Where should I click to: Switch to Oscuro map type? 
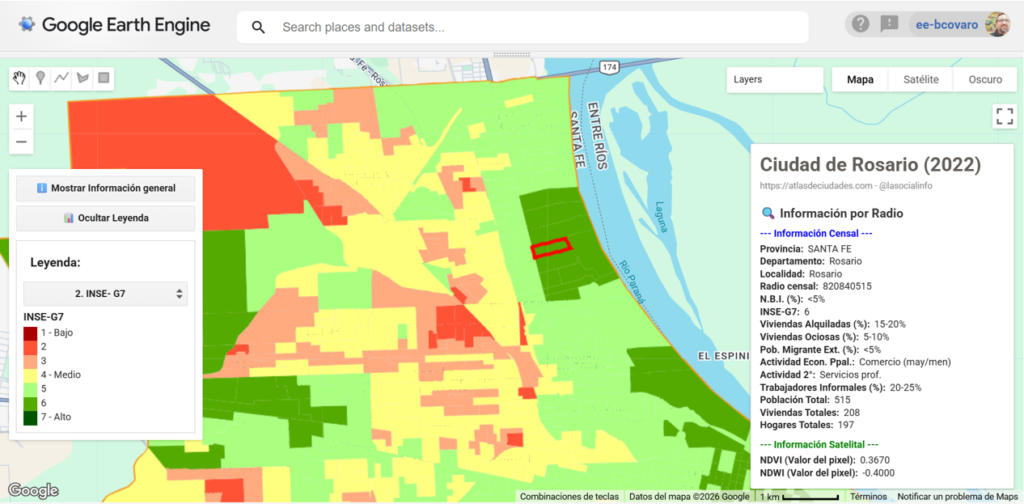point(984,80)
